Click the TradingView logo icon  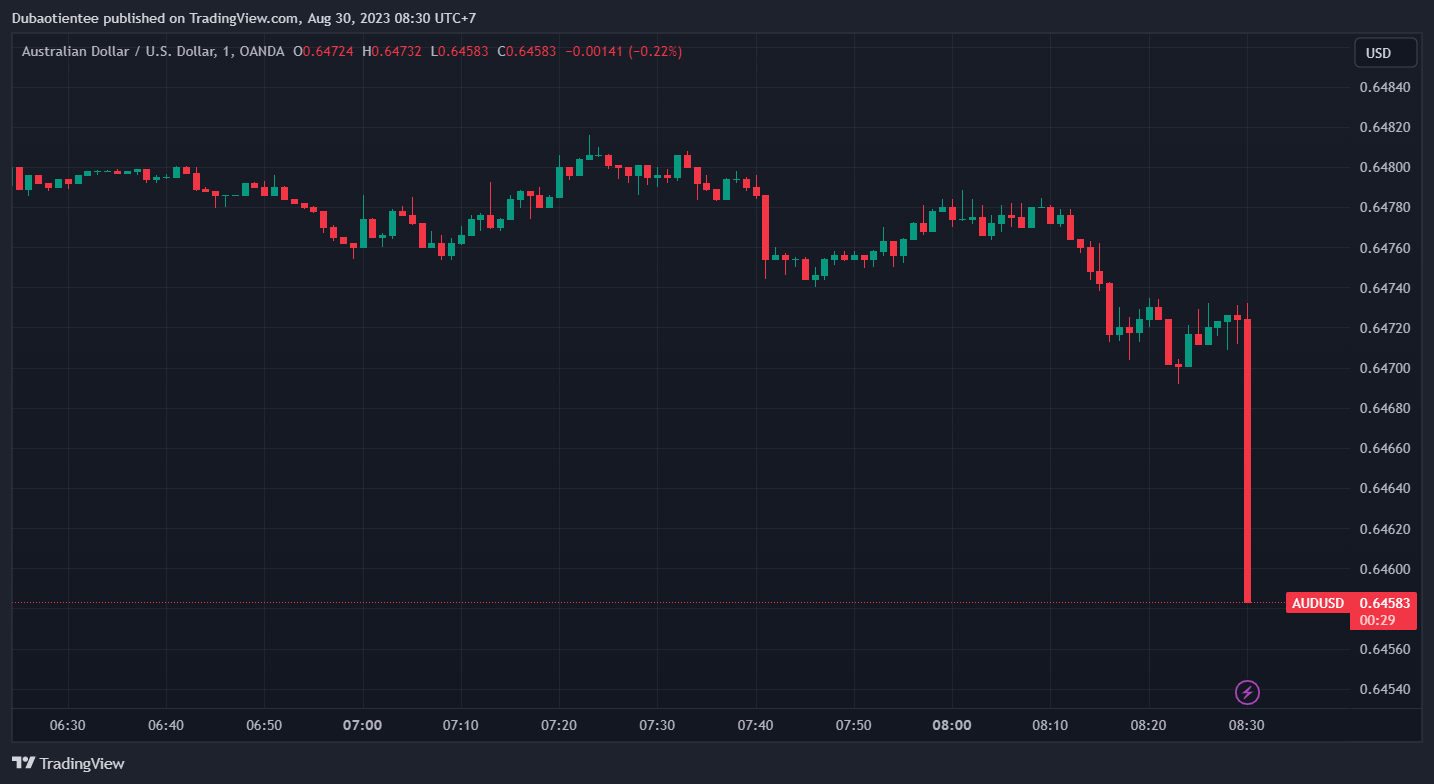pos(24,763)
